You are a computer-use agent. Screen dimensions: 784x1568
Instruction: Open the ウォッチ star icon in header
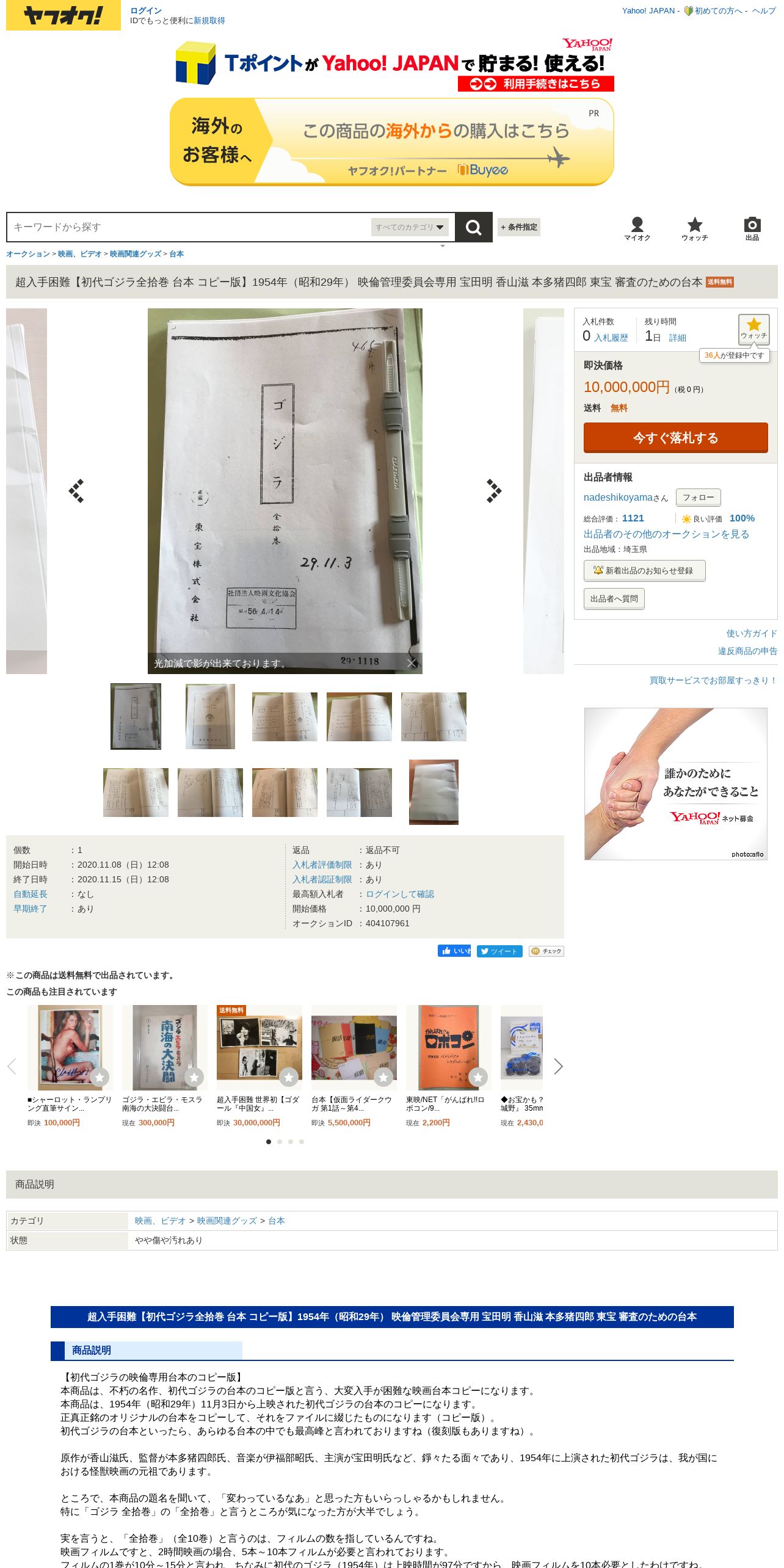(695, 229)
